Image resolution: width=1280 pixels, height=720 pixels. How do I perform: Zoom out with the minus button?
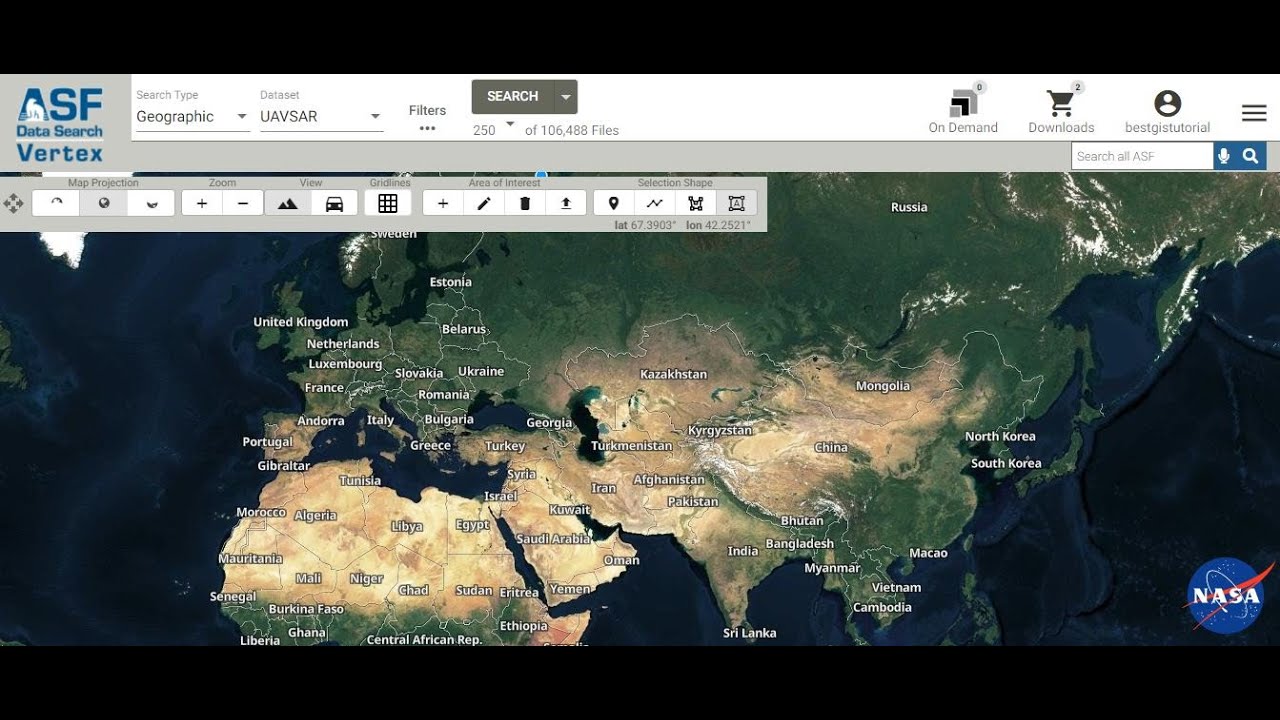(x=243, y=203)
